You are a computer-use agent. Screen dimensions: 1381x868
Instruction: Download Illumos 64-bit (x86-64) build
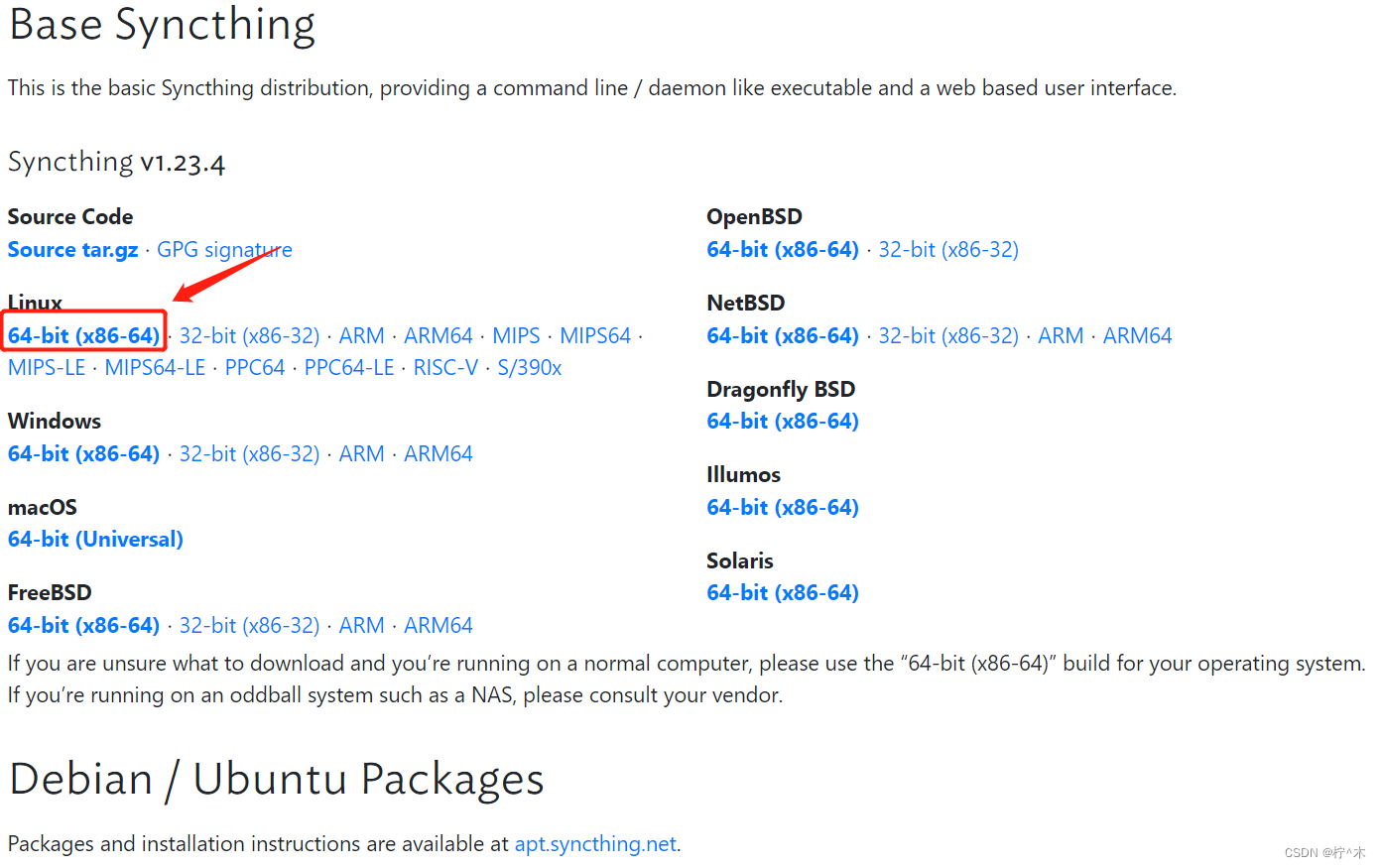pos(783,508)
